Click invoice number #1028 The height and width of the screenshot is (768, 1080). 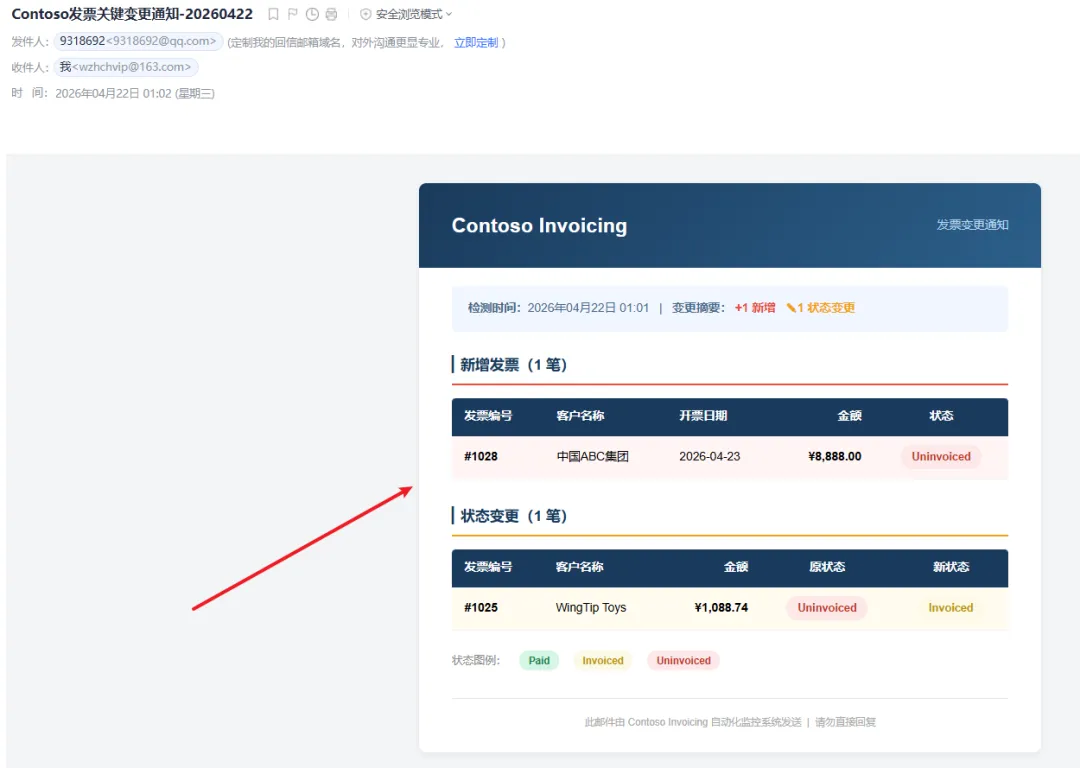tap(481, 457)
